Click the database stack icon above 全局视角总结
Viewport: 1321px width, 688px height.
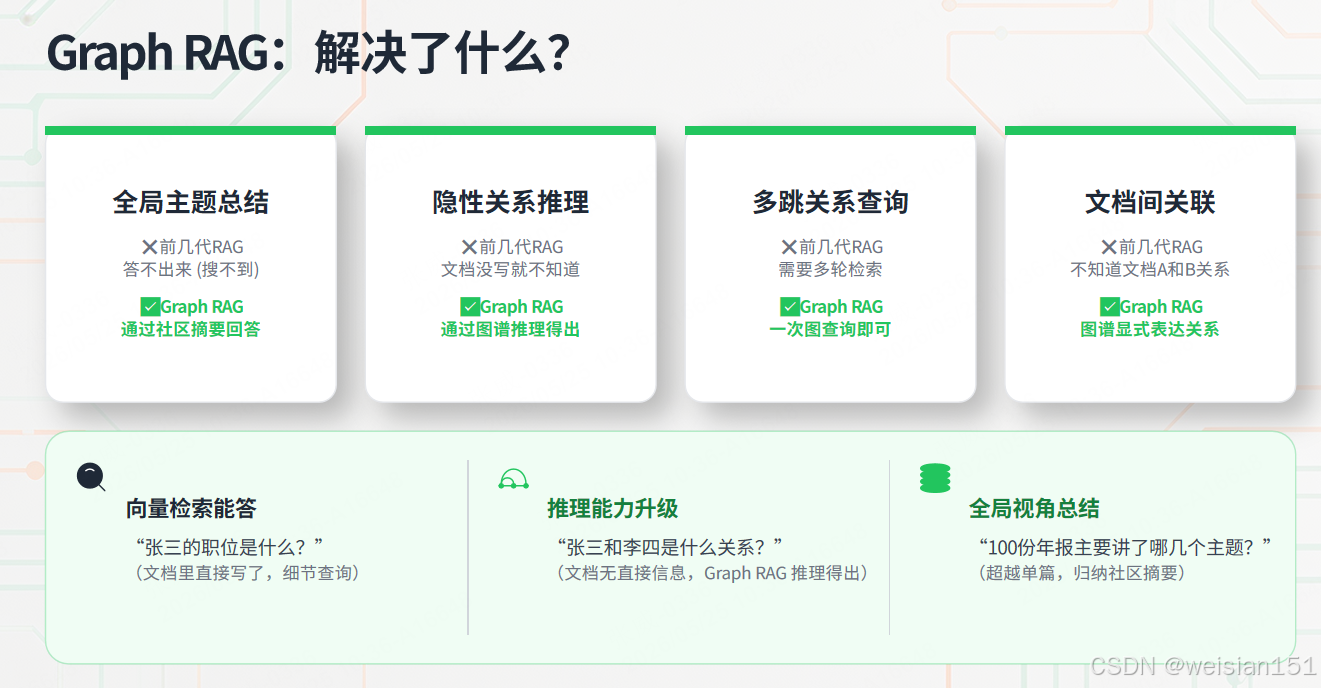click(935, 478)
